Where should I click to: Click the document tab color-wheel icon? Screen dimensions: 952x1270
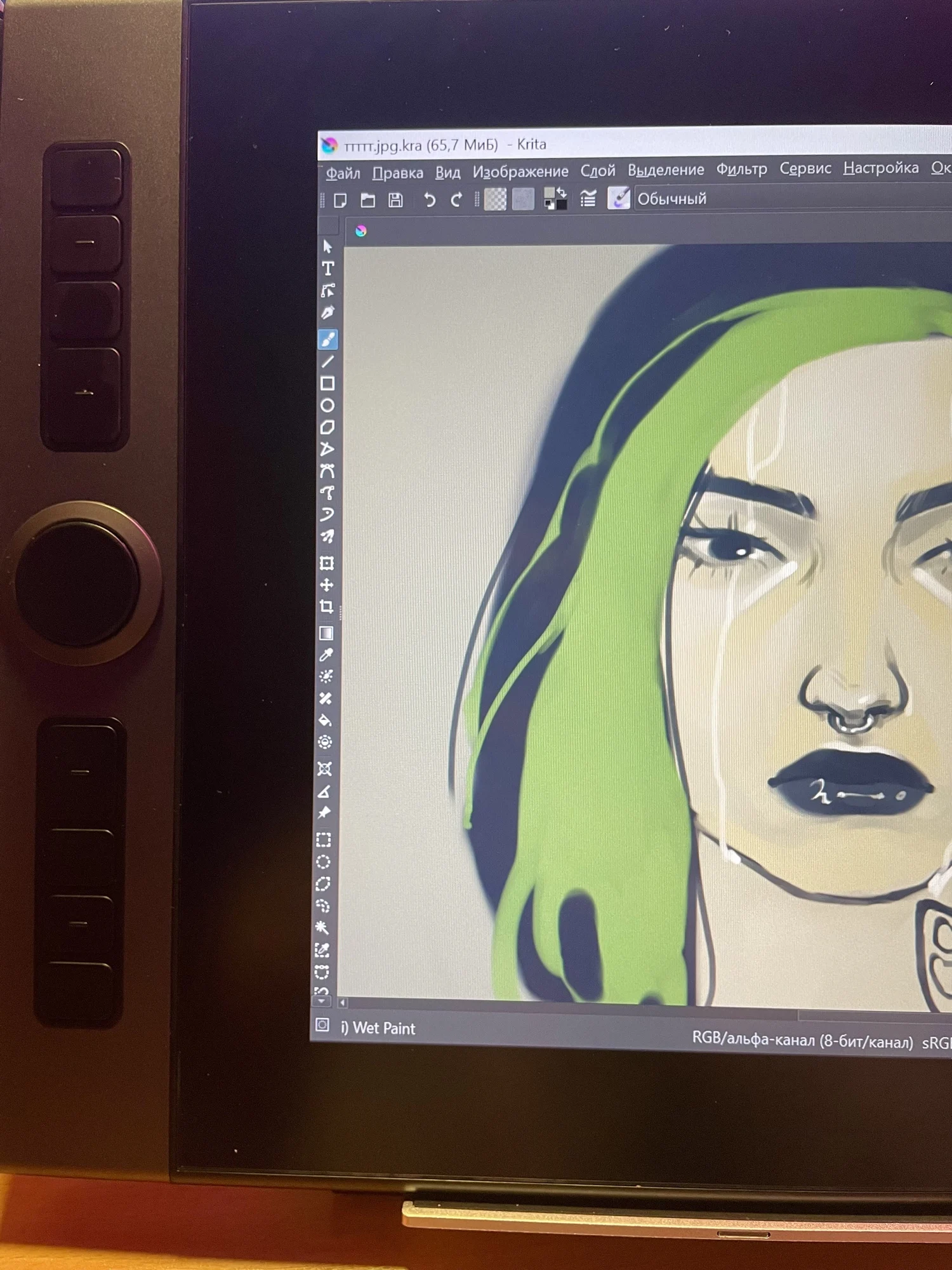click(x=360, y=231)
